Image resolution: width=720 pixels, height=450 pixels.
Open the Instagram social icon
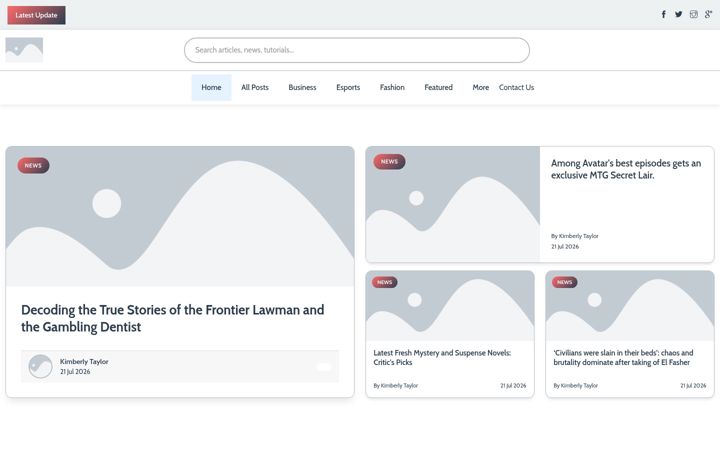(x=693, y=14)
